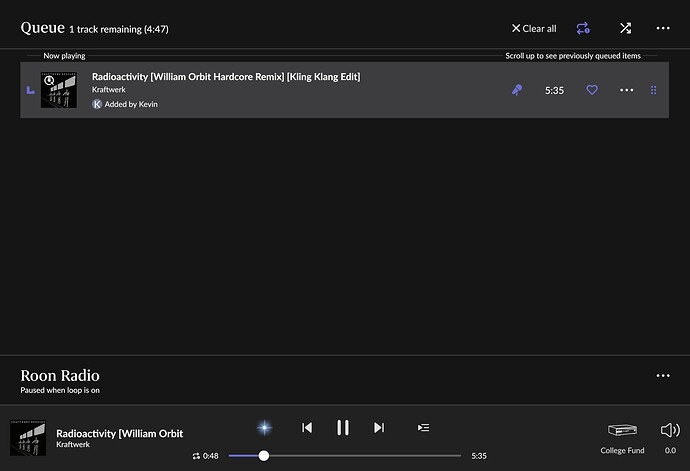This screenshot has width=690, height=471.
Task: Open the signal path star icon
Action: pyautogui.click(x=264, y=427)
